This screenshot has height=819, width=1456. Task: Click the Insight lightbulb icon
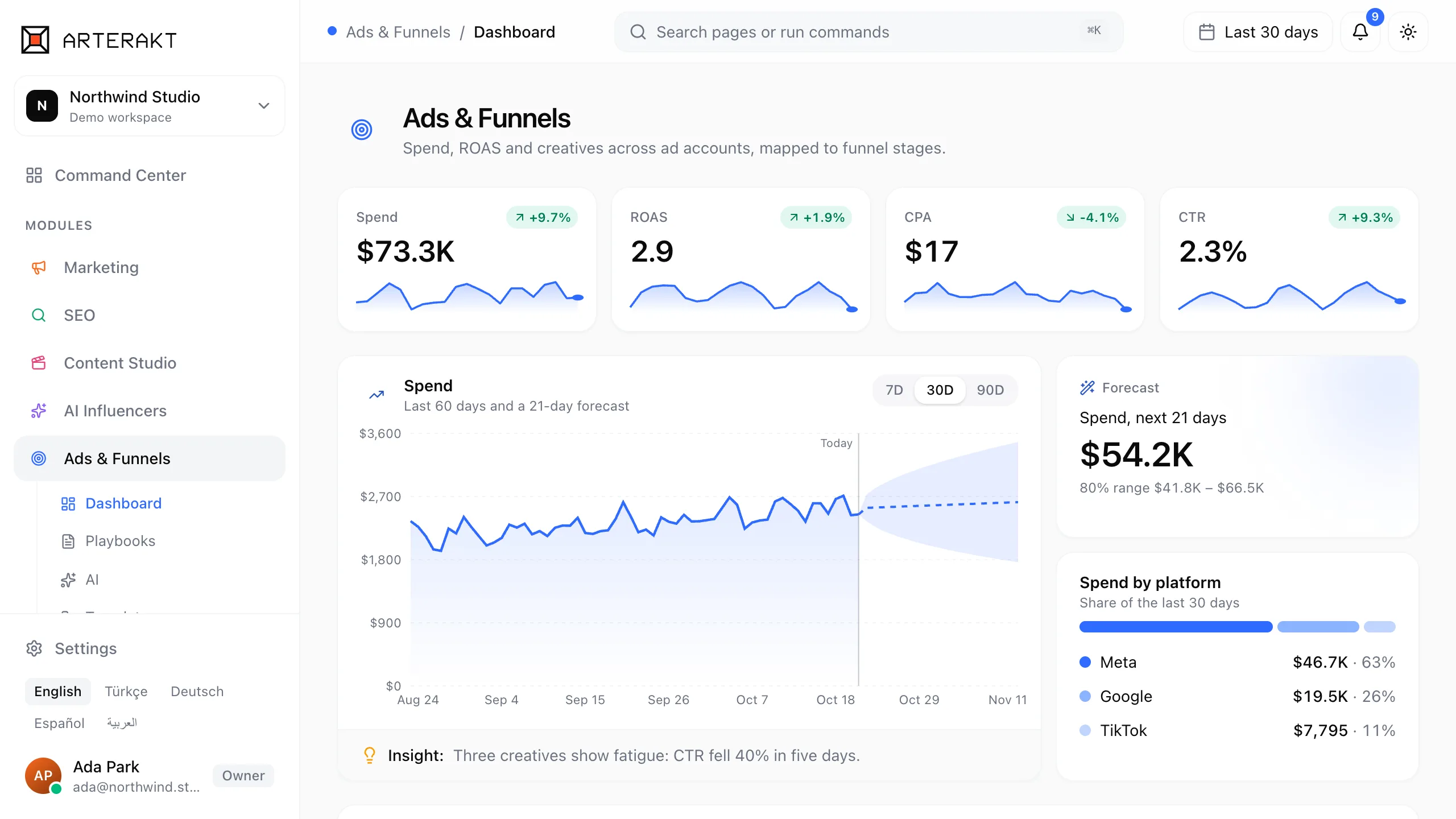[370, 755]
